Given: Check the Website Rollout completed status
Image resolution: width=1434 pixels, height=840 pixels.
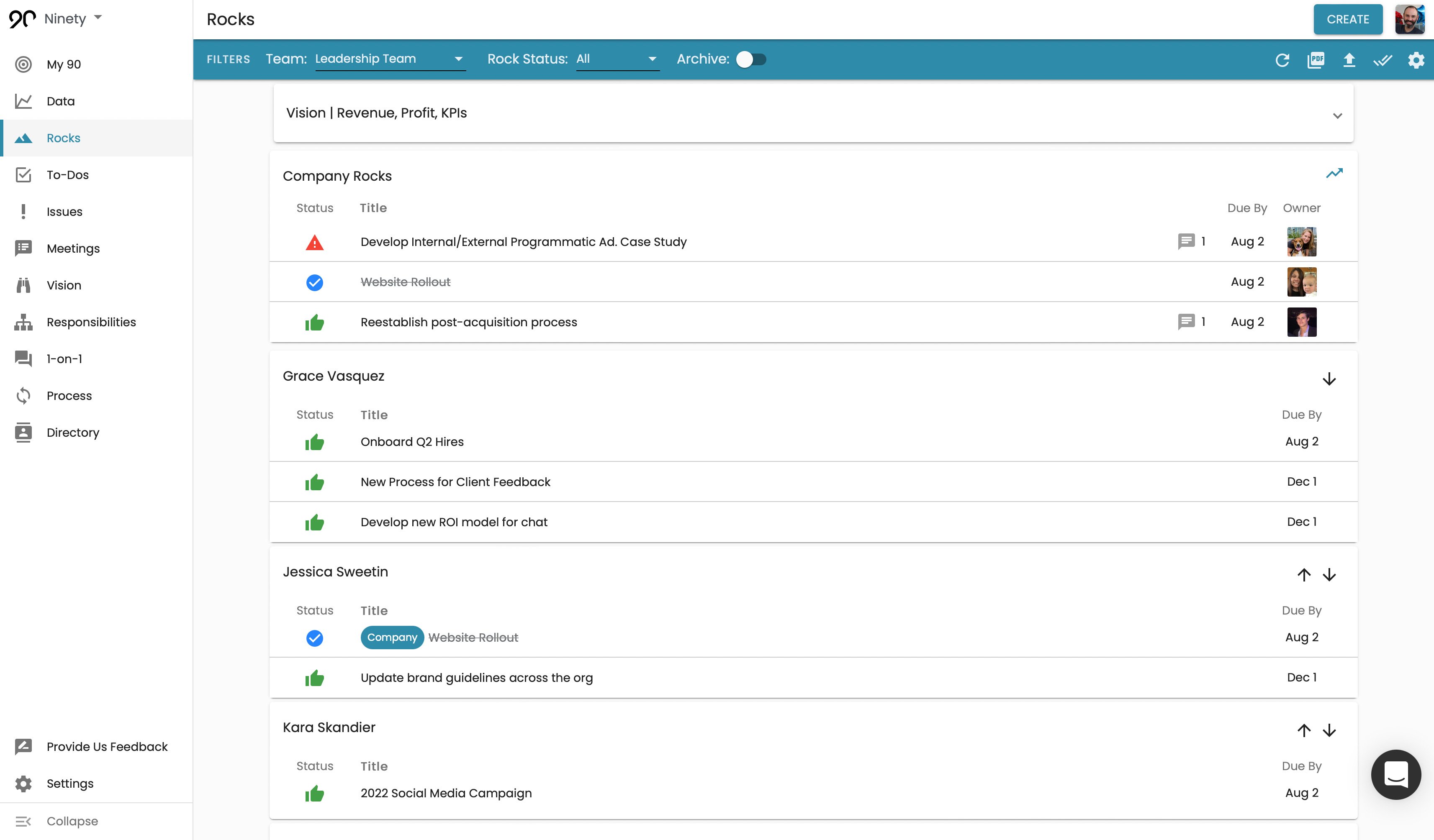Looking at the screenshot, I should [x=315, y=281].
